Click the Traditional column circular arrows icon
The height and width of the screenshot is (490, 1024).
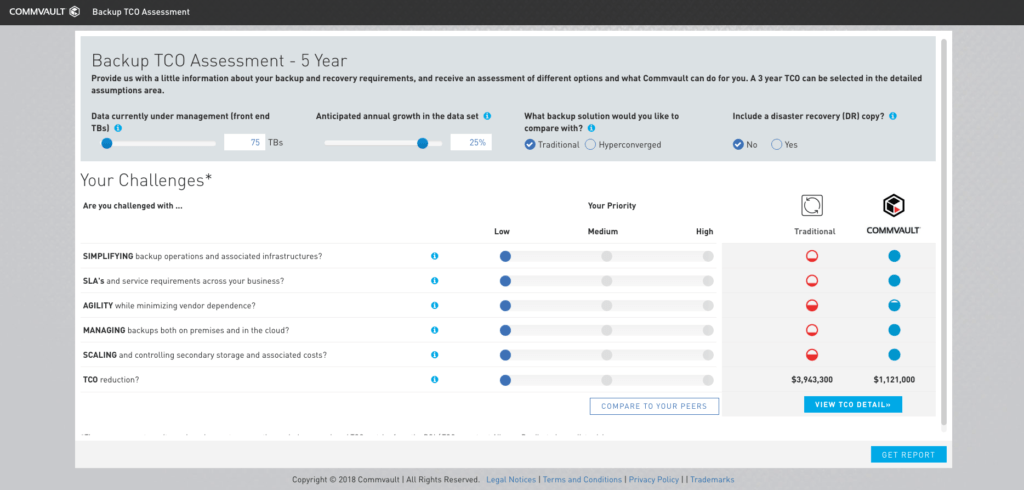pos(812,205)
